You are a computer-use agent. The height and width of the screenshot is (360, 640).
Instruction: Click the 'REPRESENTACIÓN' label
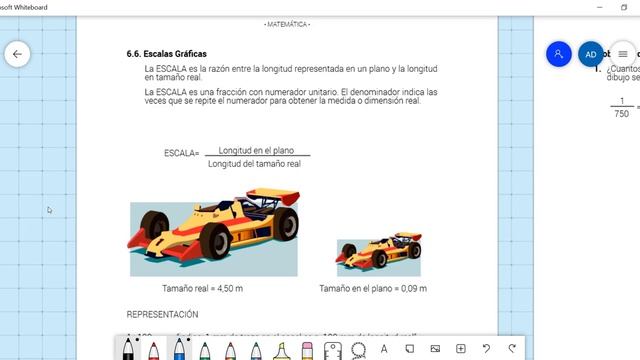pos(162,314)
